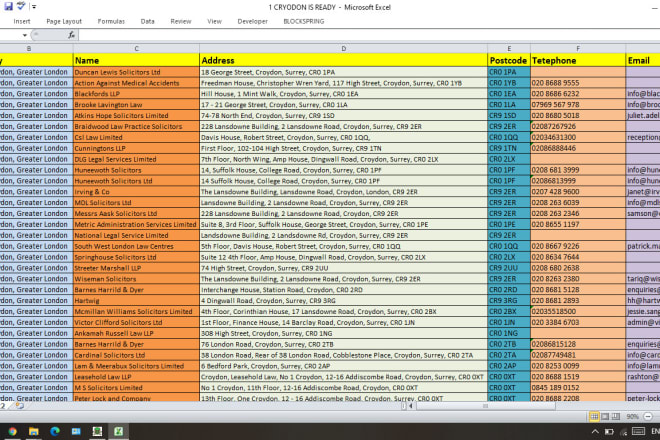Select postcode cell 'CR9 3RG'
The width and height of the screenshot is (660, 440).
509,301
